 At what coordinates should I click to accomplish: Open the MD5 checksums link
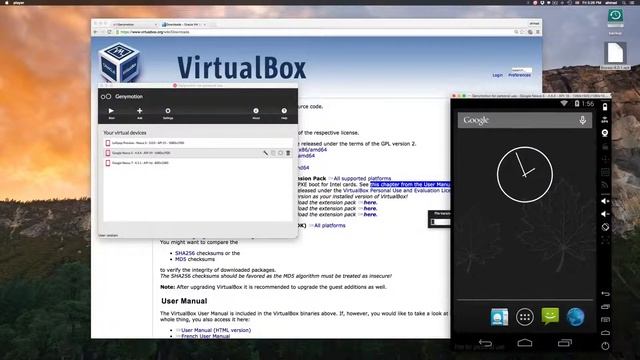(x=180, y=259)
